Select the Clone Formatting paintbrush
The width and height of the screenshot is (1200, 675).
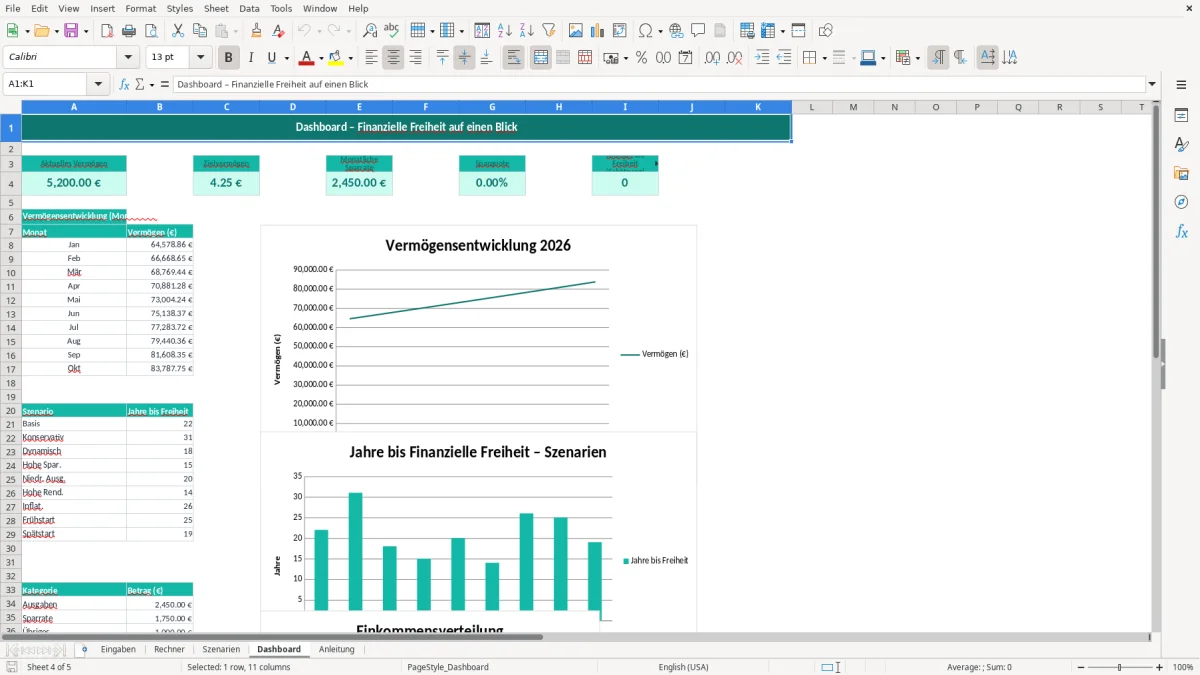pos(257,31)
